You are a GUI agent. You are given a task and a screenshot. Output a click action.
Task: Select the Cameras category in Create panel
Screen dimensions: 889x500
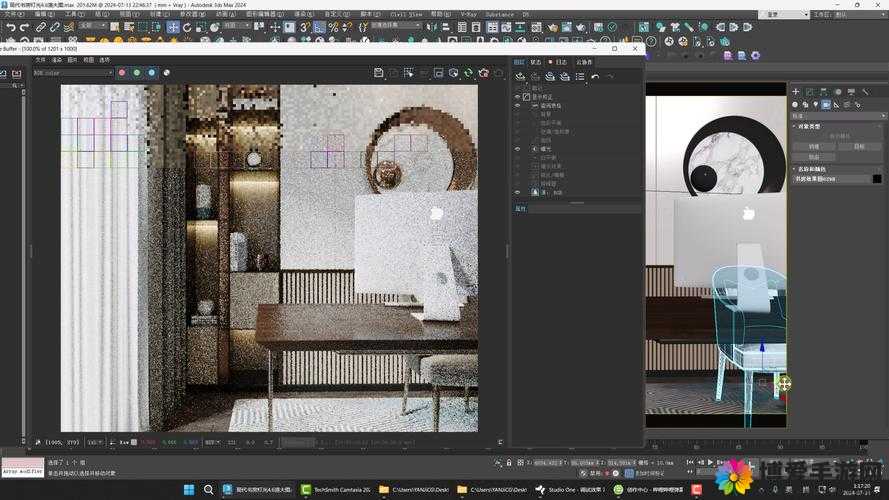[x=826, y=105]
